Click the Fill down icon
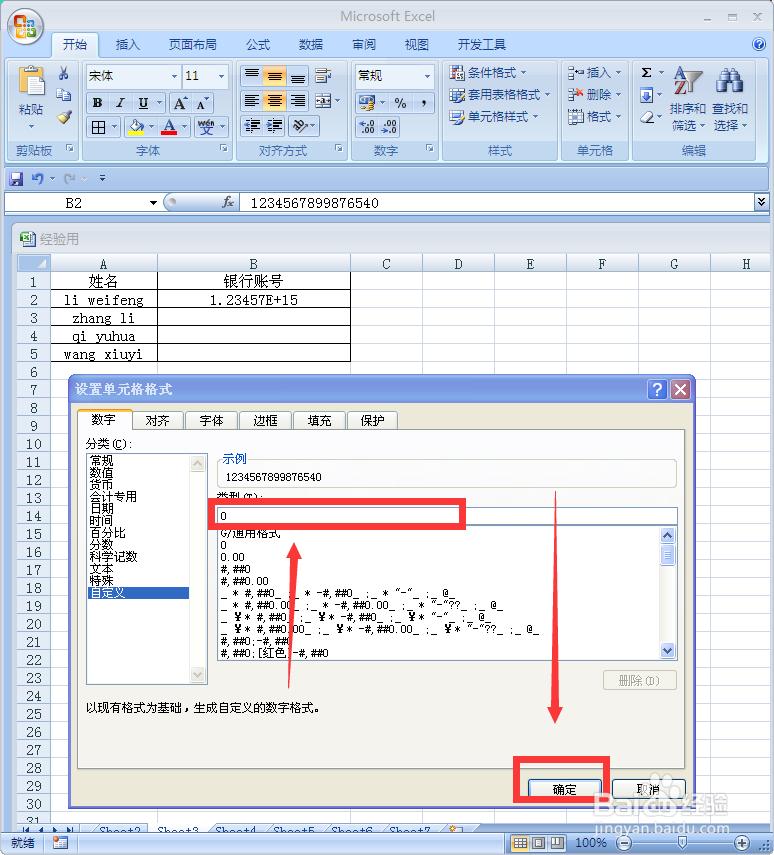774x855 pixels. pyautogui.click(x=646, y=95)
